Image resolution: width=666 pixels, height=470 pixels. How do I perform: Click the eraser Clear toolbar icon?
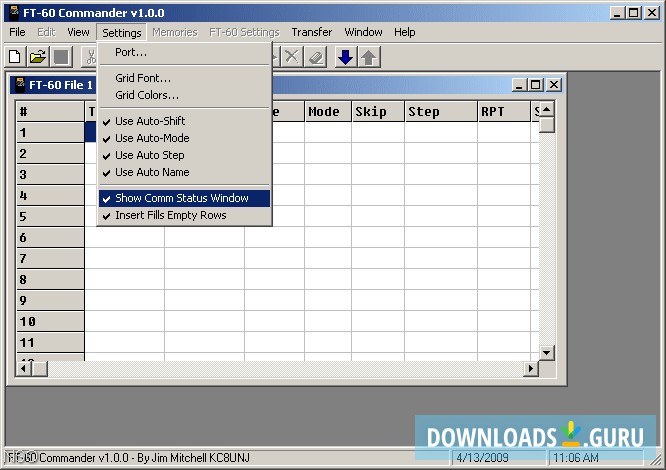point(316,57)
